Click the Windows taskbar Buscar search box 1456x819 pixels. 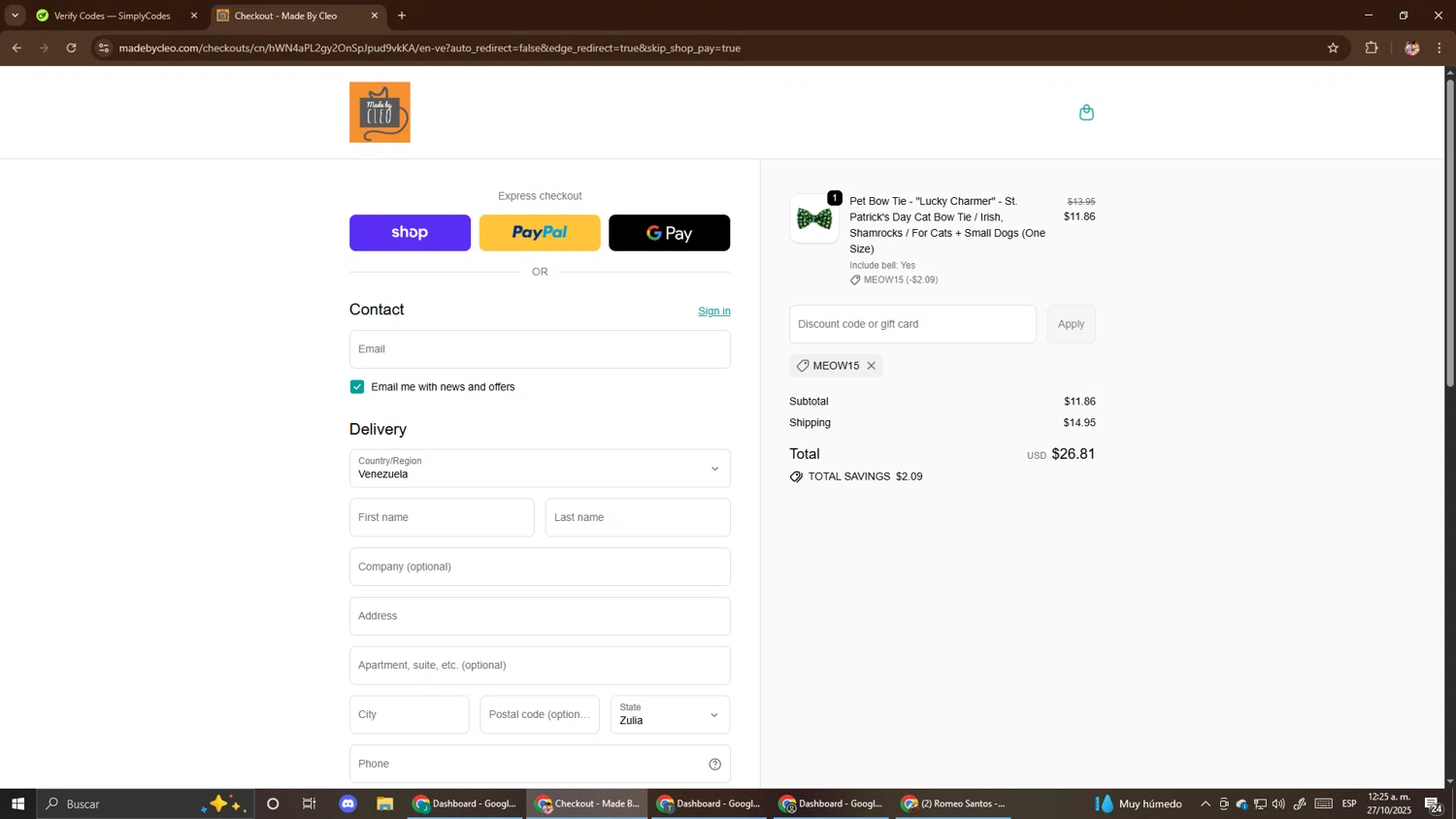146,803
